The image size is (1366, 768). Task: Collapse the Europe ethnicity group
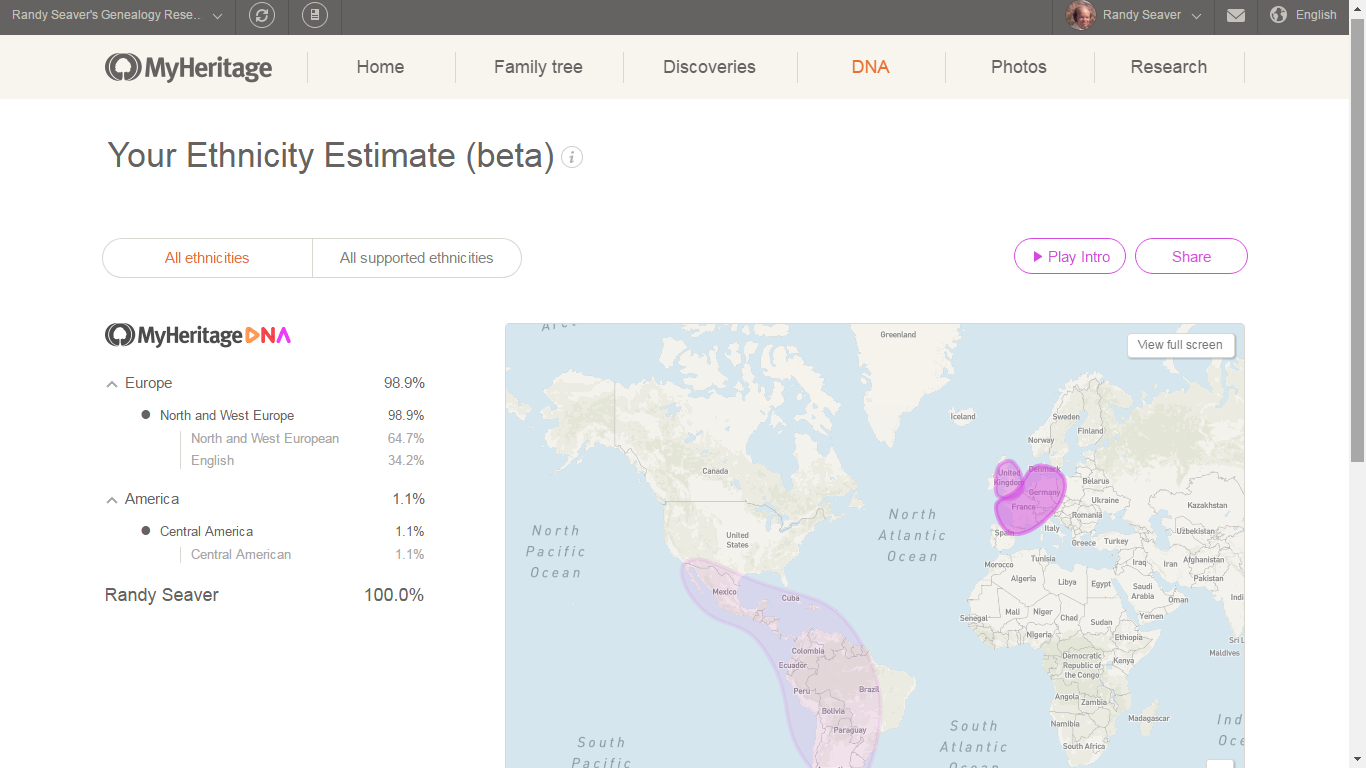tap(112, 384)
